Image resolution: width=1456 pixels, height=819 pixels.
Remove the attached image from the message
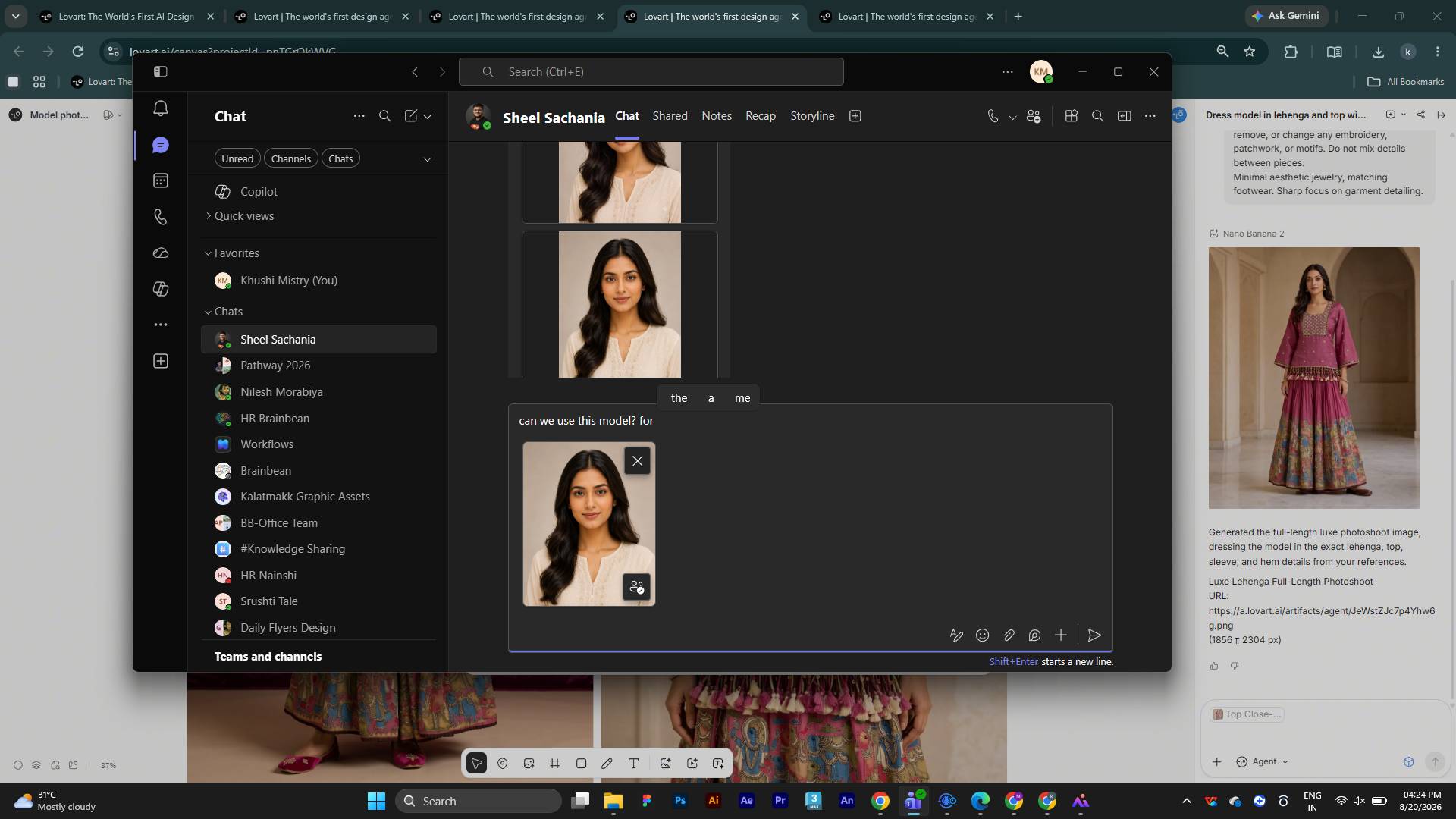[637, 461]
